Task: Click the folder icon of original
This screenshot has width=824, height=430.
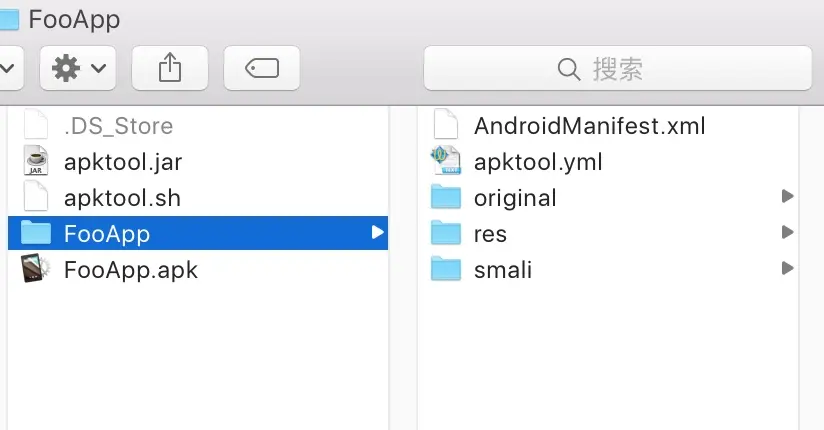Action: coord(446,197)
